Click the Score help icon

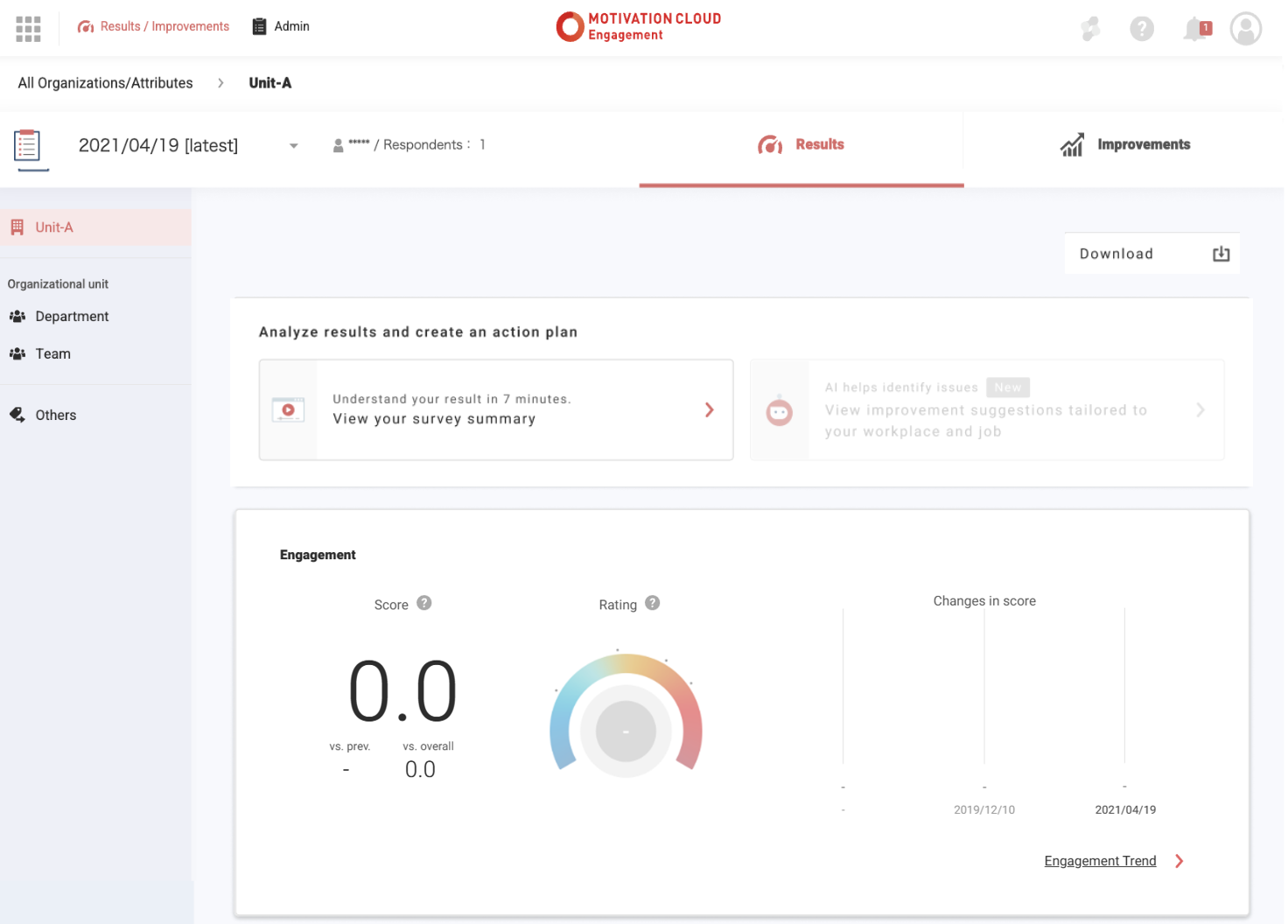(424, 603)
